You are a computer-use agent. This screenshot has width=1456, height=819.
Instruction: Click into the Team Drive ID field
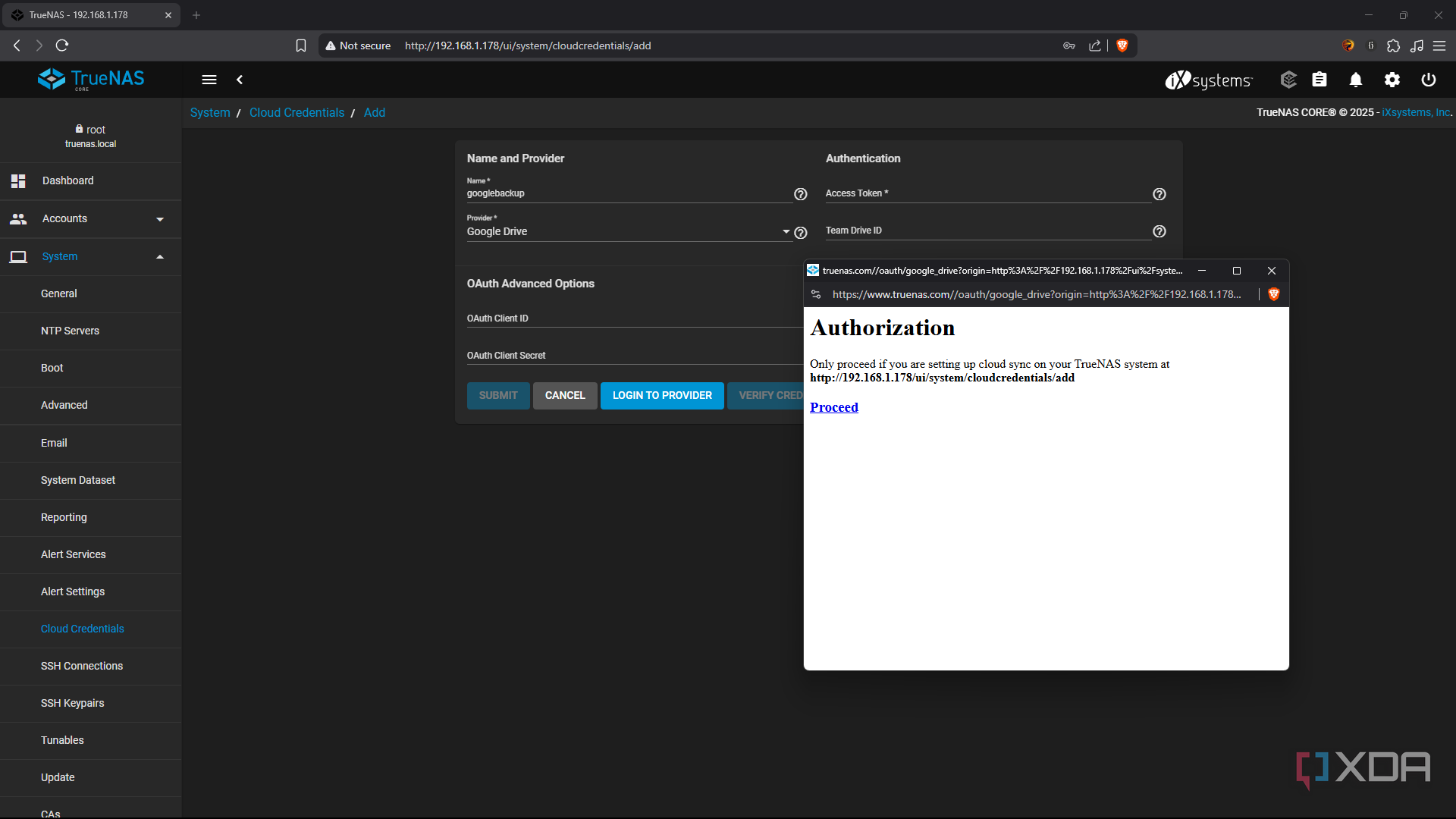pyautogui.click(x=987, y=231)
